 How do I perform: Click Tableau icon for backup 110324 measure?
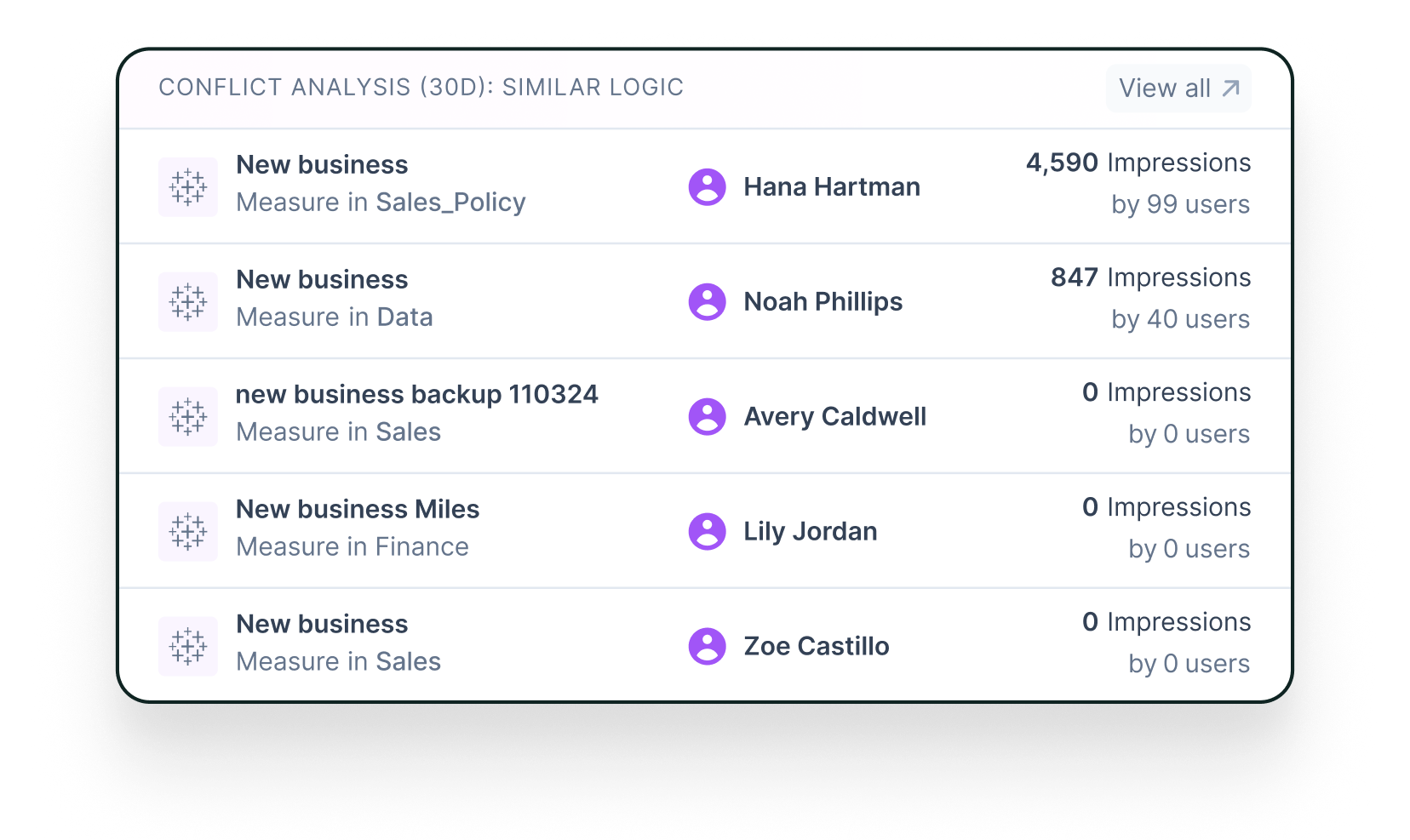click(x=188, y=417)
